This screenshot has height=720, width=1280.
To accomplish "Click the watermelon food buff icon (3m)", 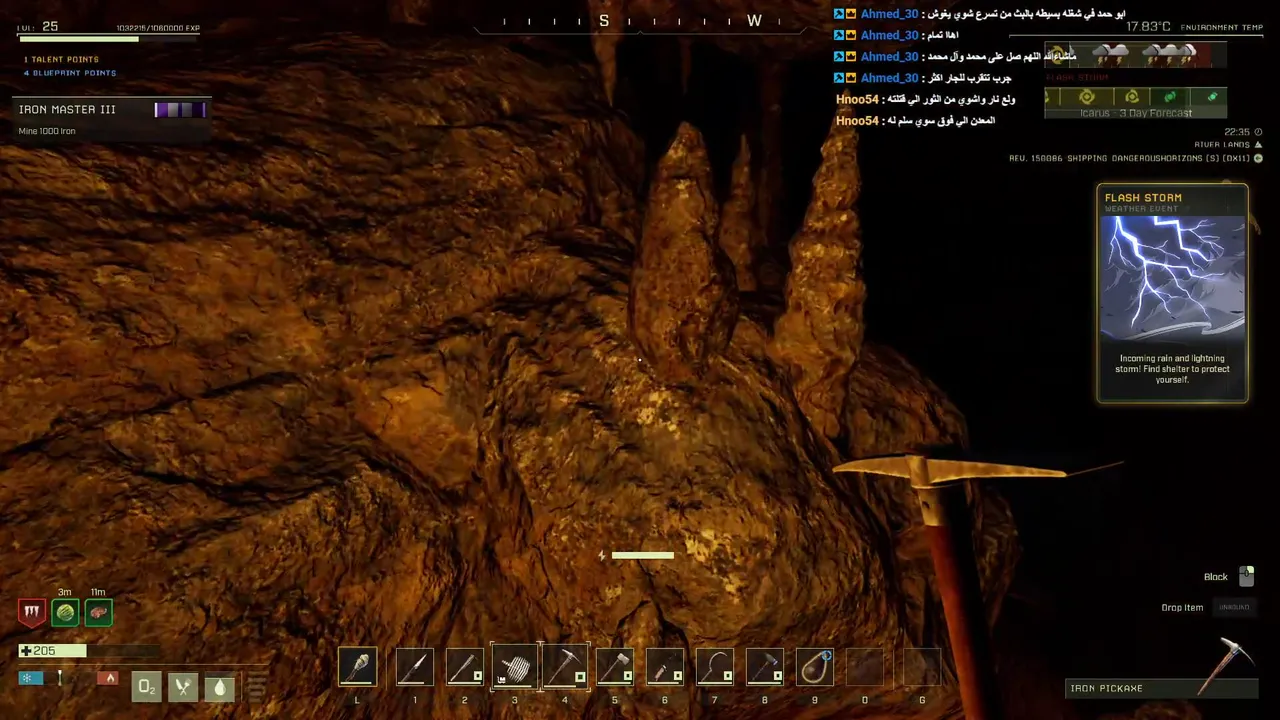I will tap(65, 612).
